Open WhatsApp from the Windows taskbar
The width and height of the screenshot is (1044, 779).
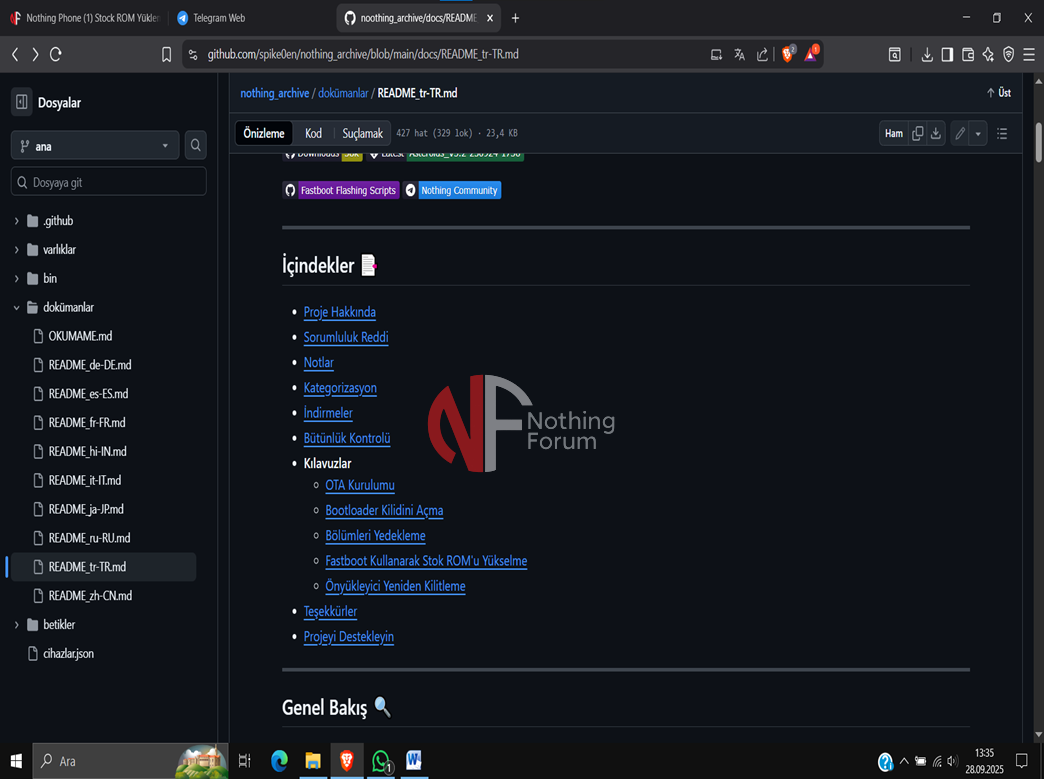(381, 761)
